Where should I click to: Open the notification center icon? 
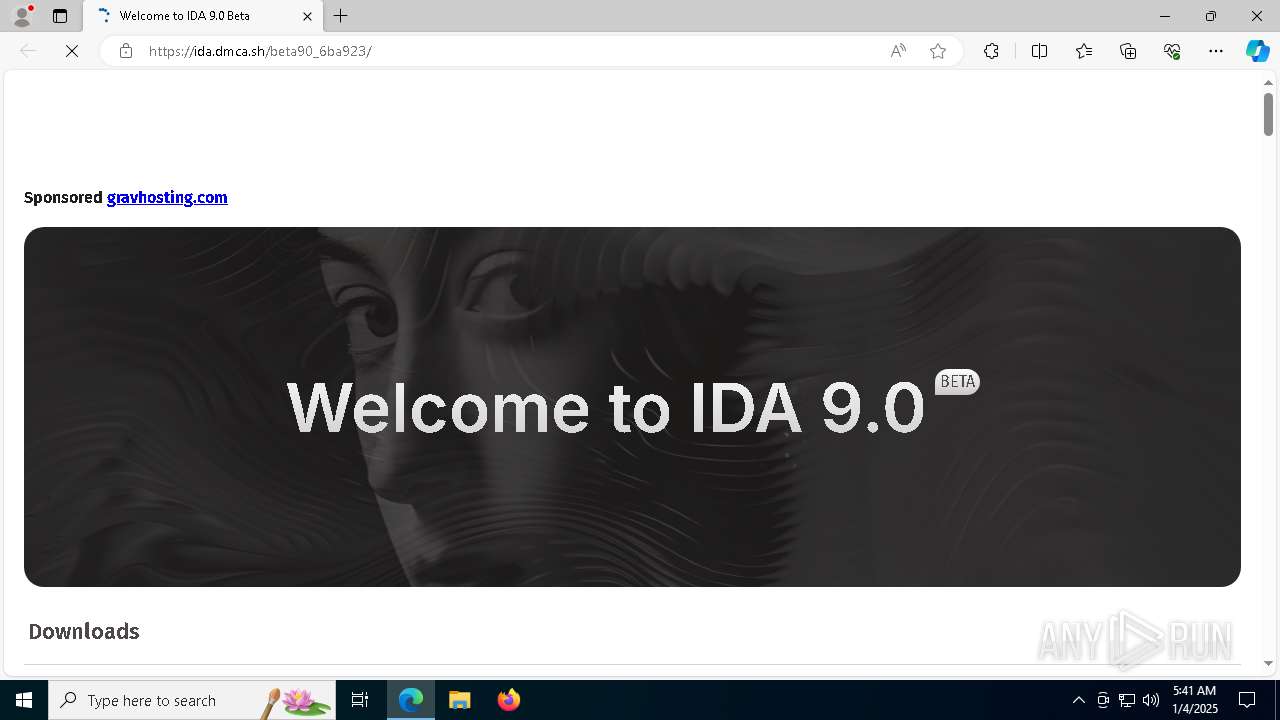click(x=1247, y=700)
